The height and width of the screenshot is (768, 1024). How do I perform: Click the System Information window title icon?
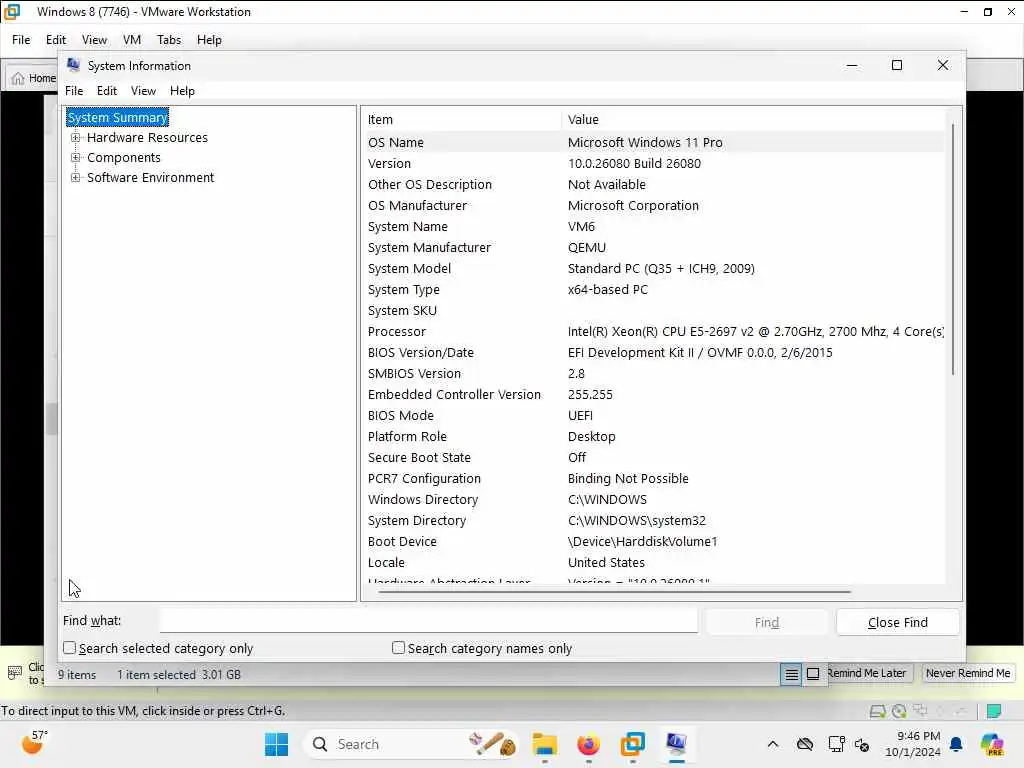point(74,65)
